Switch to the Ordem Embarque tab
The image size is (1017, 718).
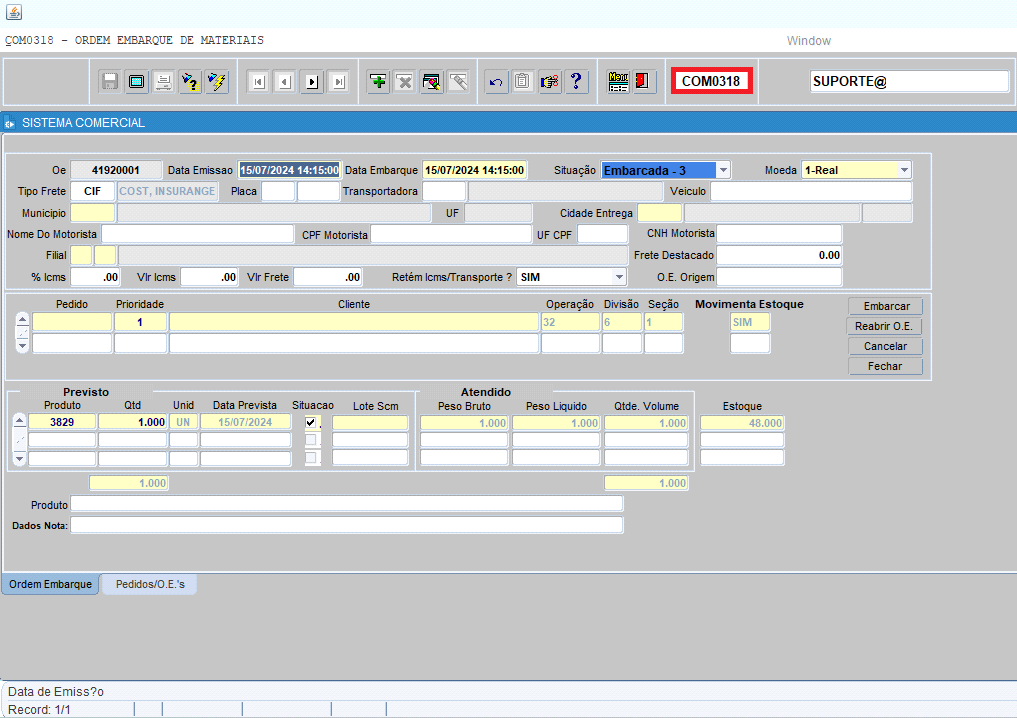tap(51, 584)
